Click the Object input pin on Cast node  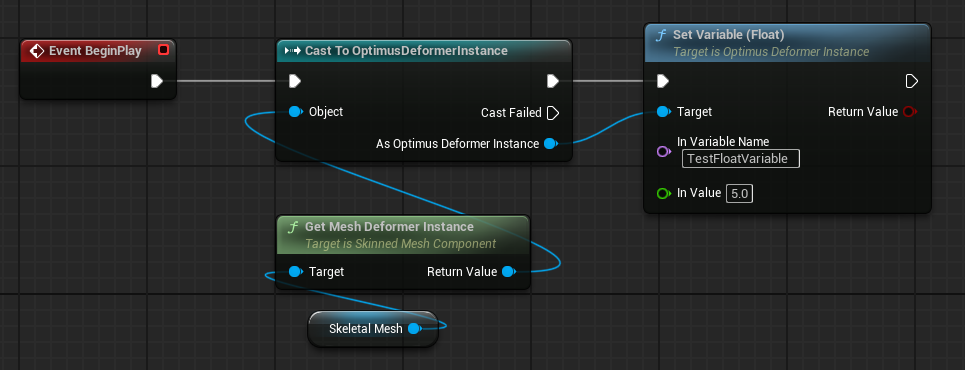point(296,111)
